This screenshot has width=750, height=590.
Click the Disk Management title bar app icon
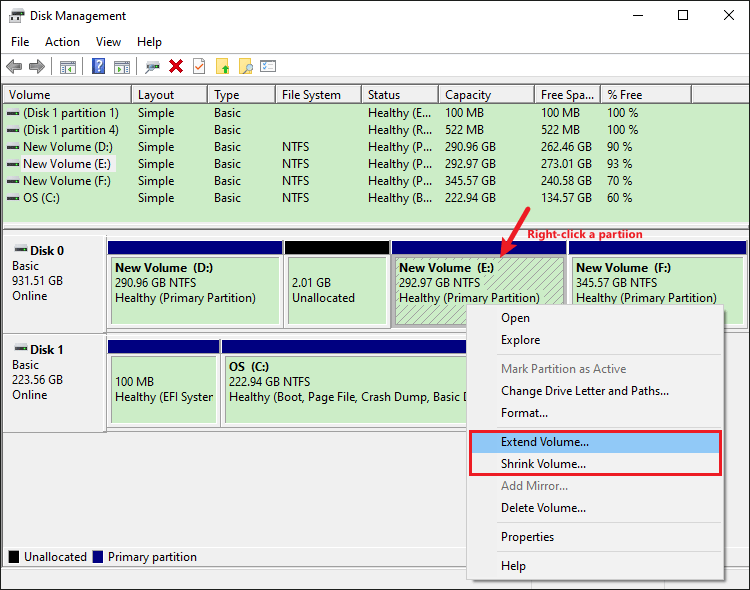(16, 16)
